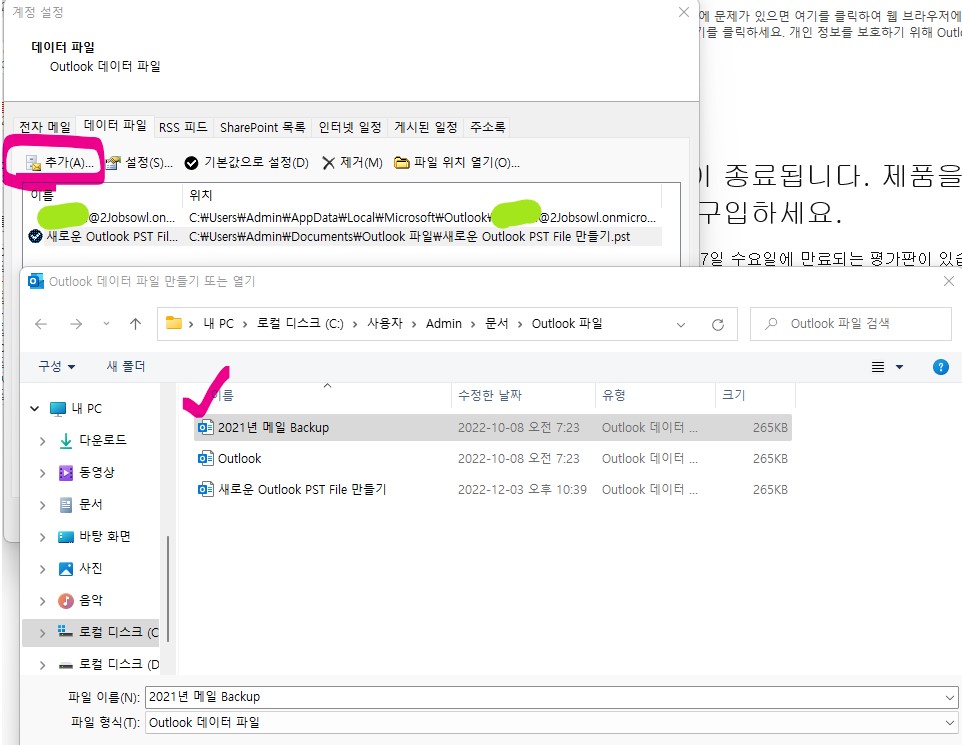Click the refresh icon in the address bar
The height and width of the screenshot is (745, 962).
tap(717, 323)
